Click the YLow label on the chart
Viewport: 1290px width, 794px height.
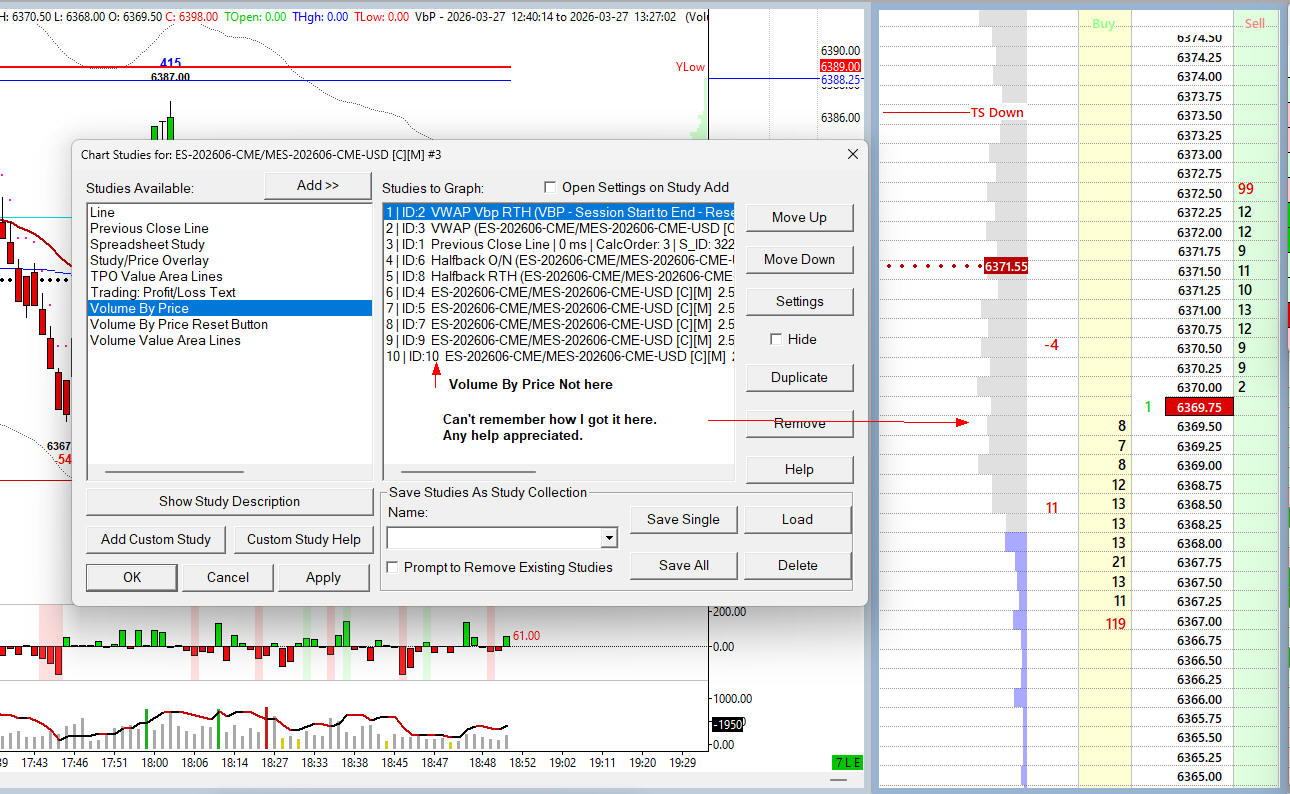click(x=690, y=67)
